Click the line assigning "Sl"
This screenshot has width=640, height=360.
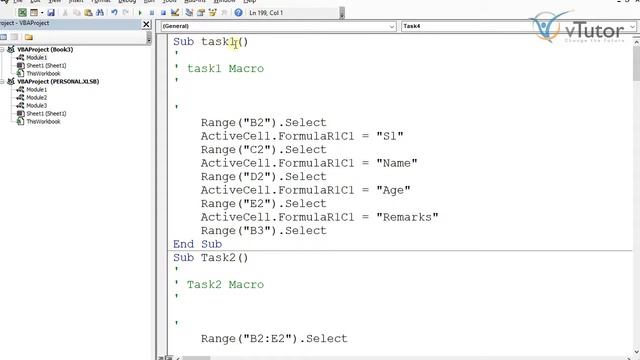302,136
